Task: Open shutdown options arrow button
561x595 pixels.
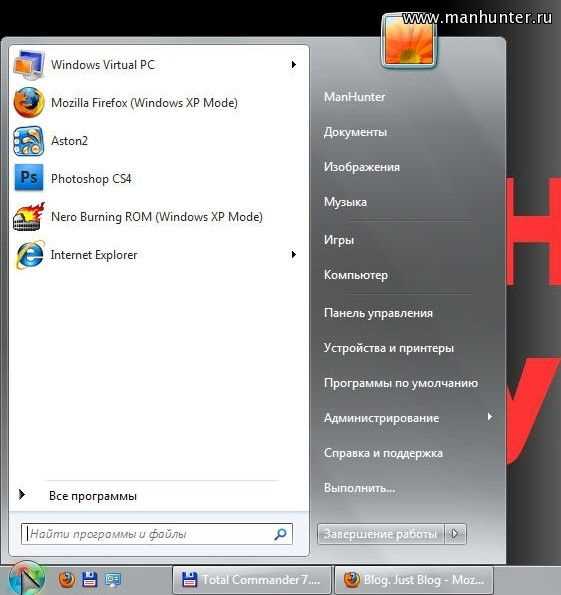Action: (455, 534)
